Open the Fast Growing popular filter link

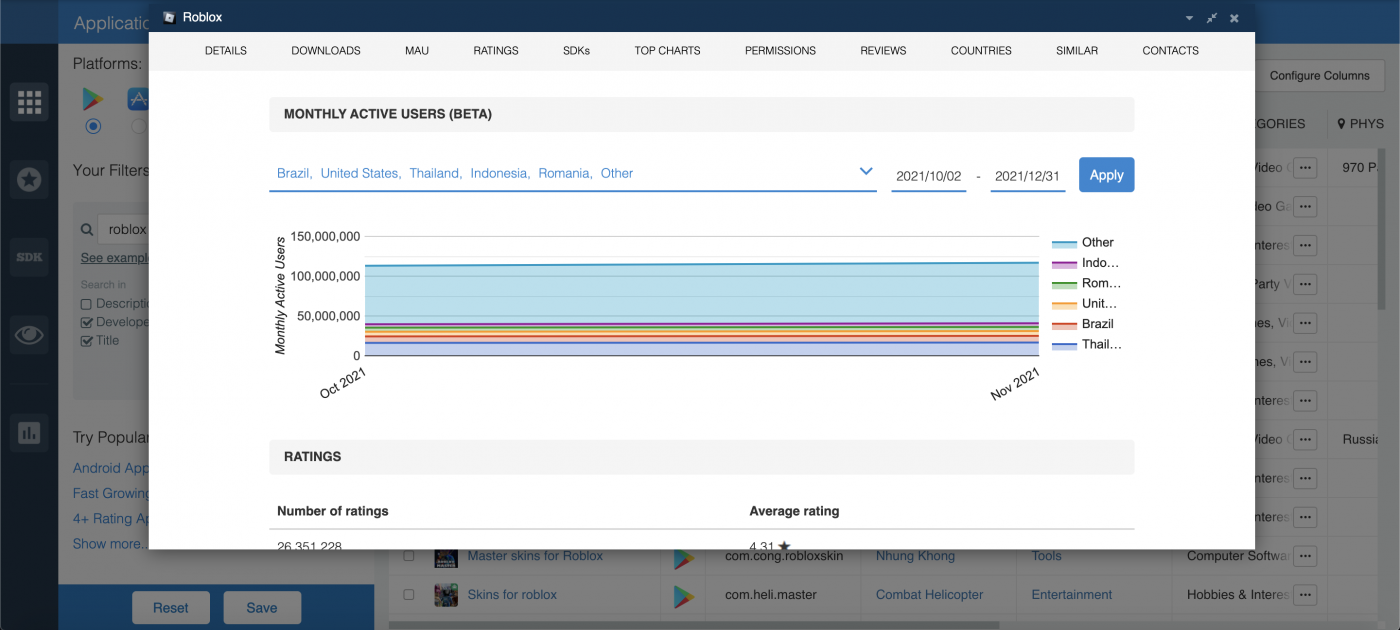[111, 493]
